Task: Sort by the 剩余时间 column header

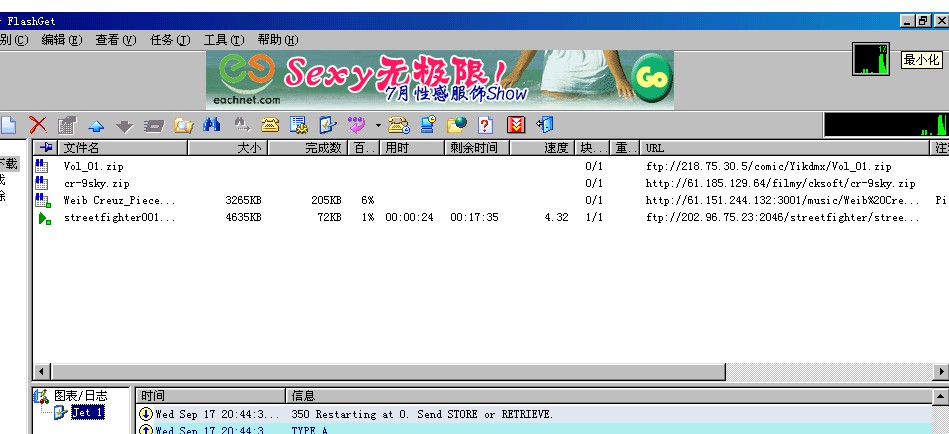Action: 477,148
